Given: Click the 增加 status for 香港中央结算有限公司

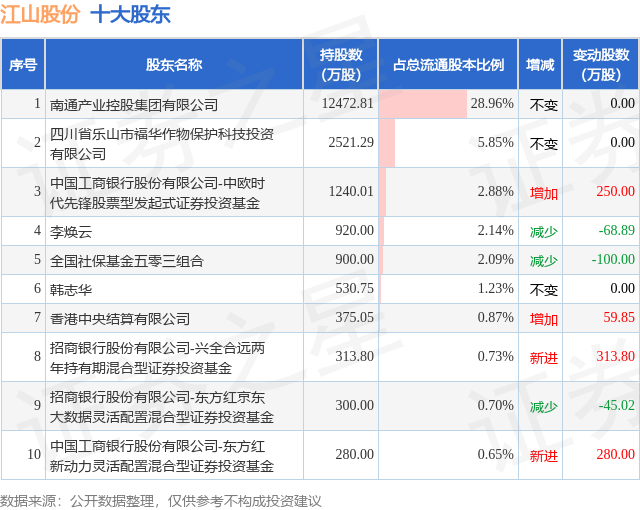Looking at the screenshot, I should click(x=544, y=319).
